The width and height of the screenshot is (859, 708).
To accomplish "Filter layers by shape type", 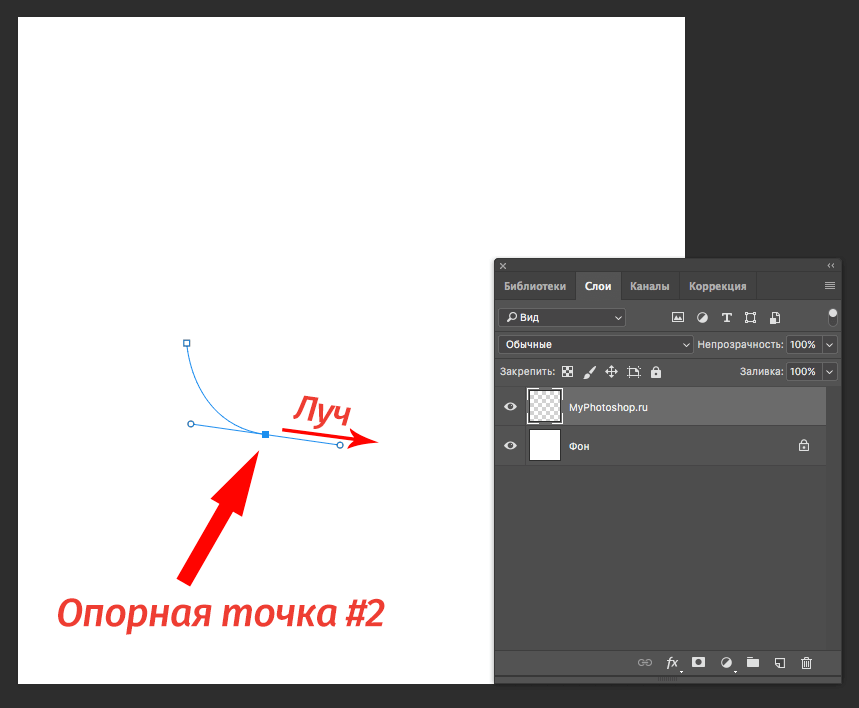I will pyautogui.click(x=751, y=317).
